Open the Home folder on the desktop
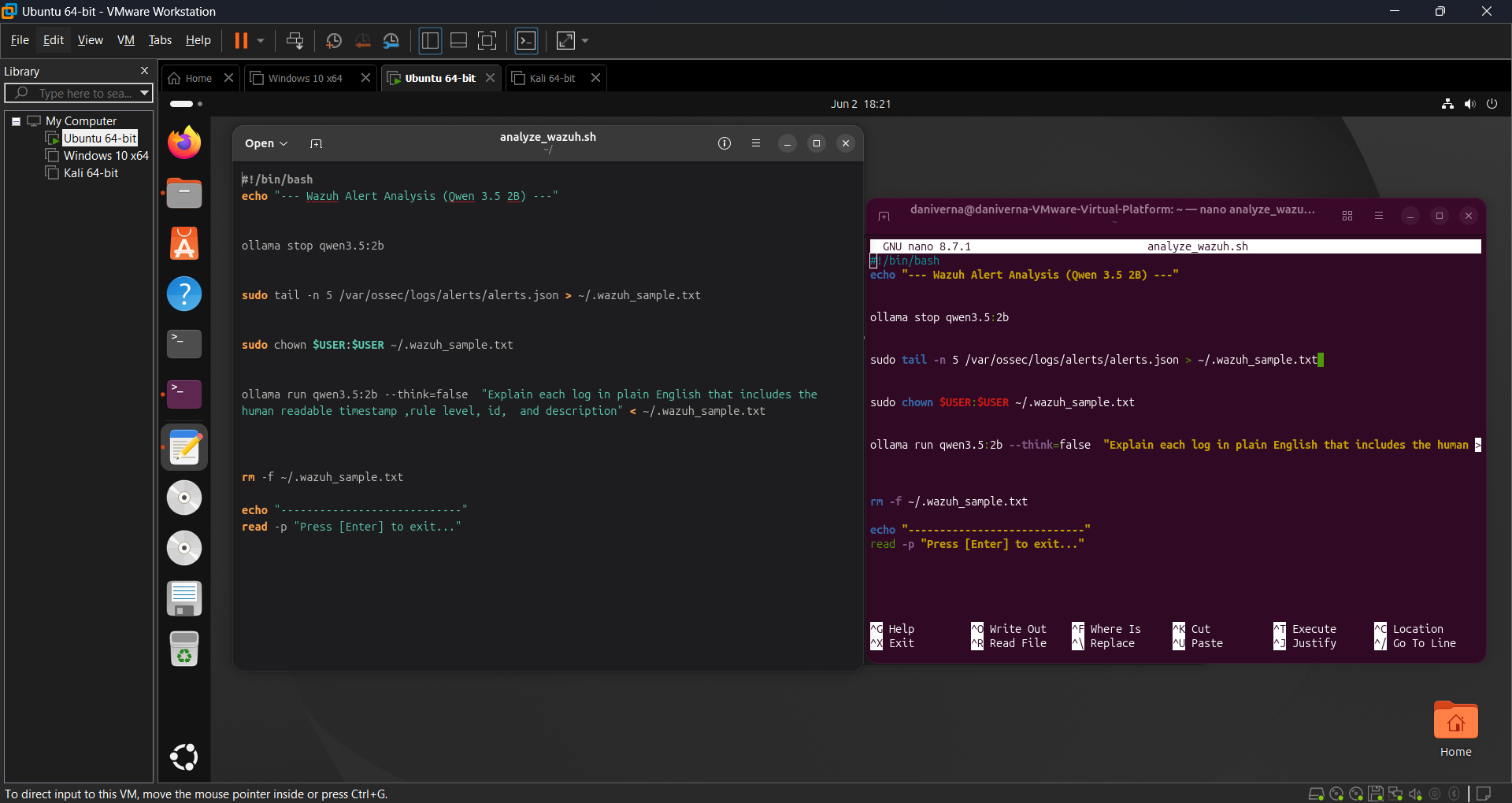1512x803 pixels. [x=1456, y=730]
